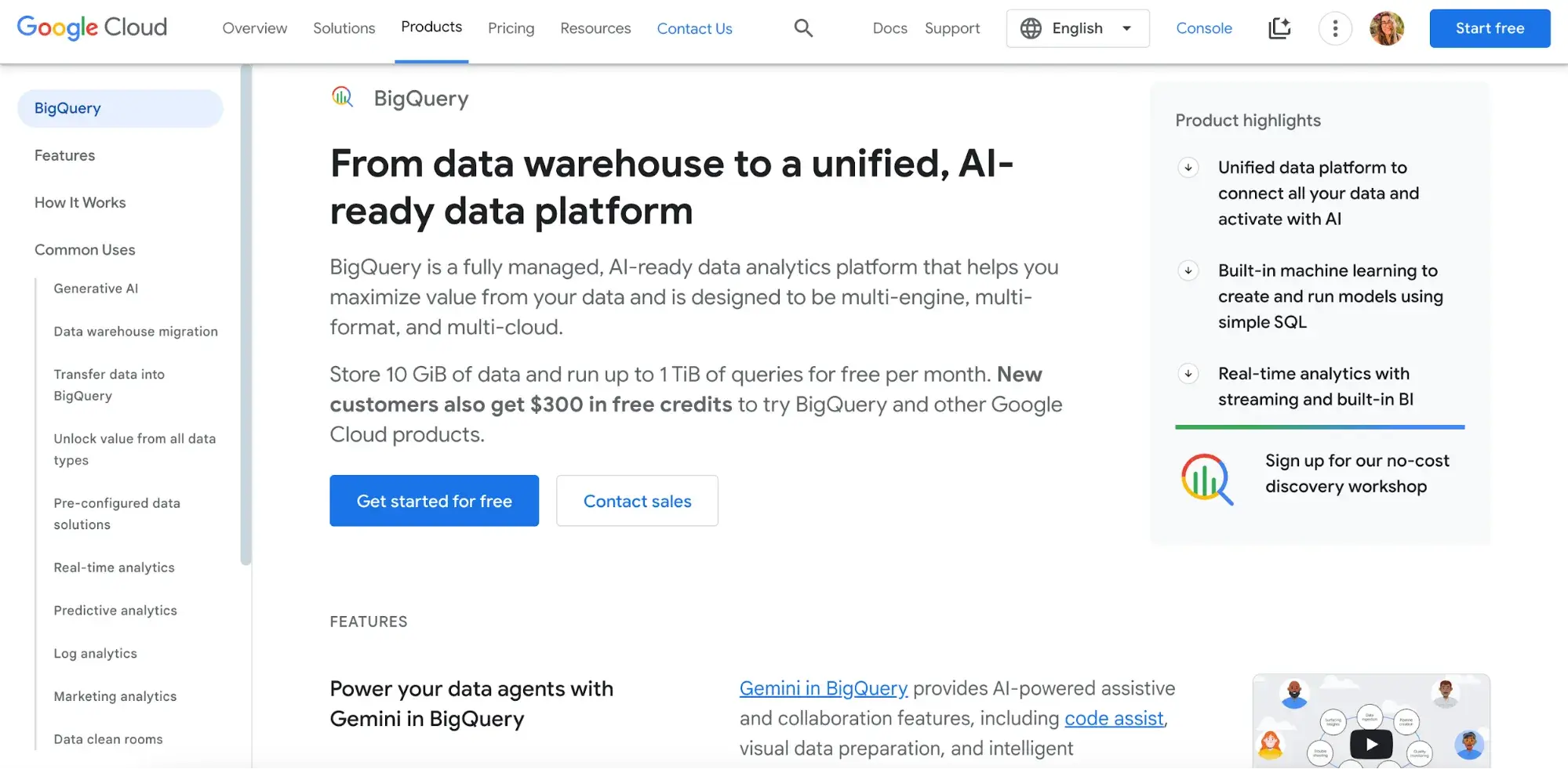Screen dimensions: 1568x769
Task: Select Generative AI in sidebar
Action: [96, 288]
